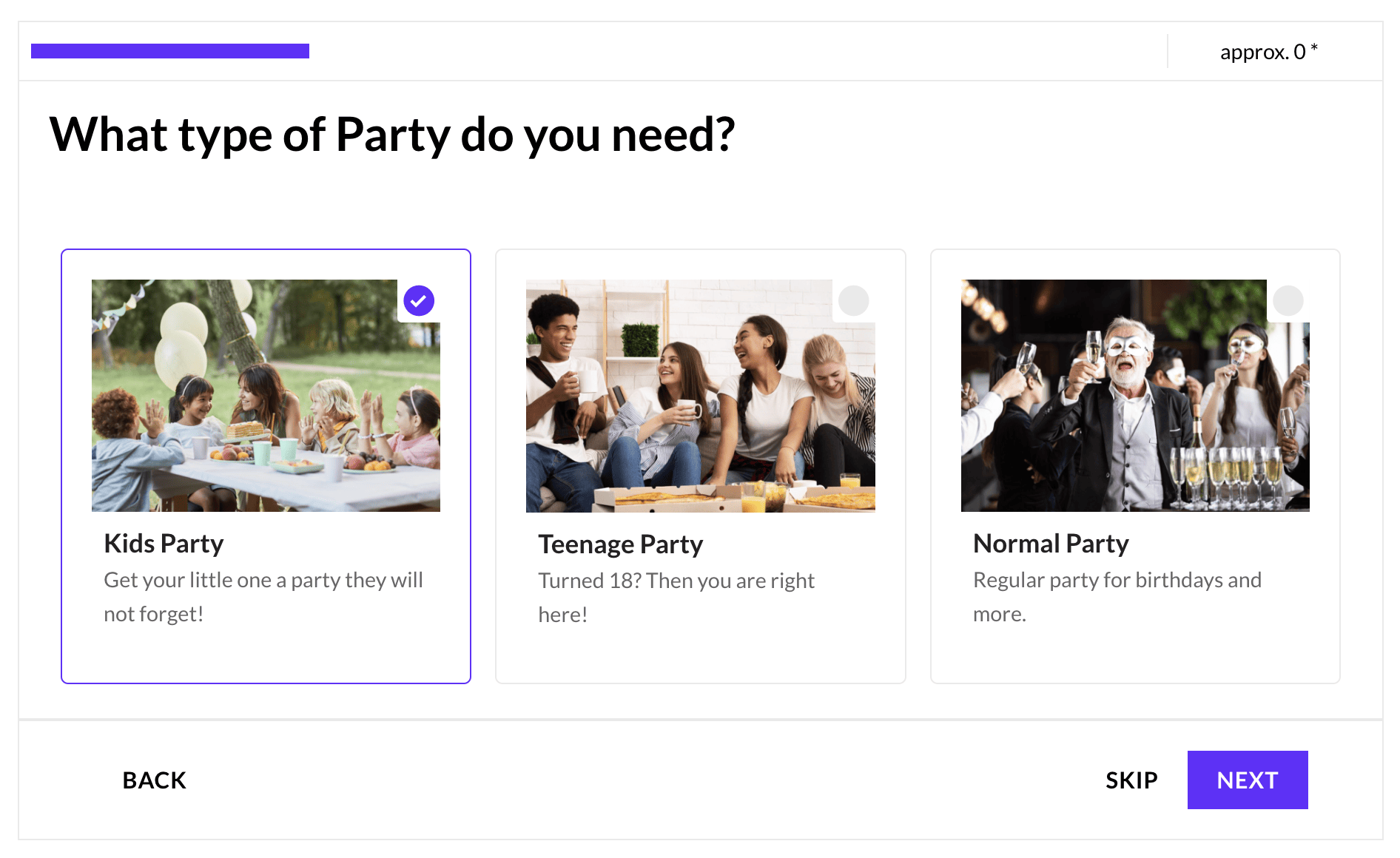Select the Normal Party radio circle
Image resolution: width=1400 pixels, height=858 pixels.
tap(1288, 301)
